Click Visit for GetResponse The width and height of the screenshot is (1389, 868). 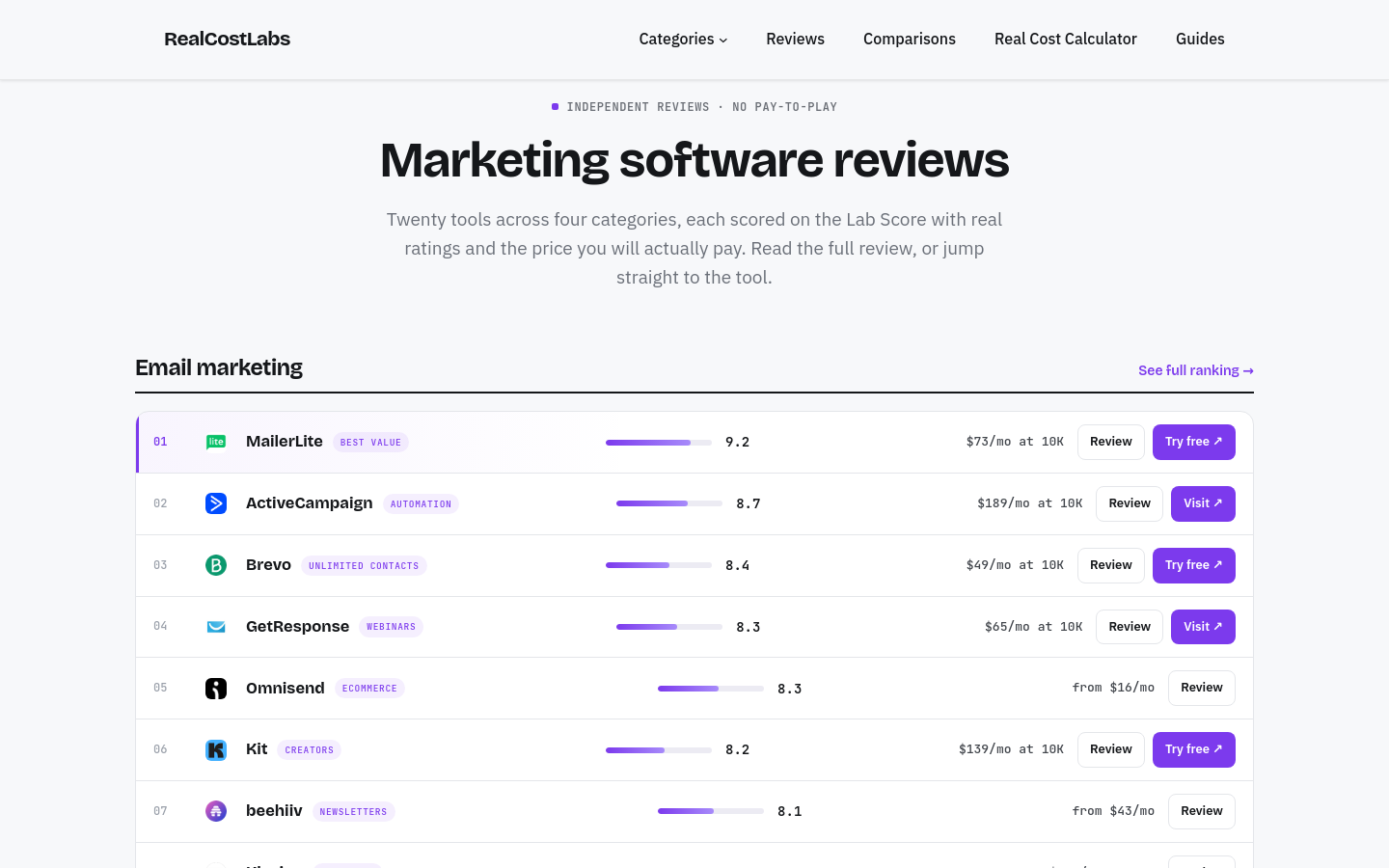click(1203, 627)
